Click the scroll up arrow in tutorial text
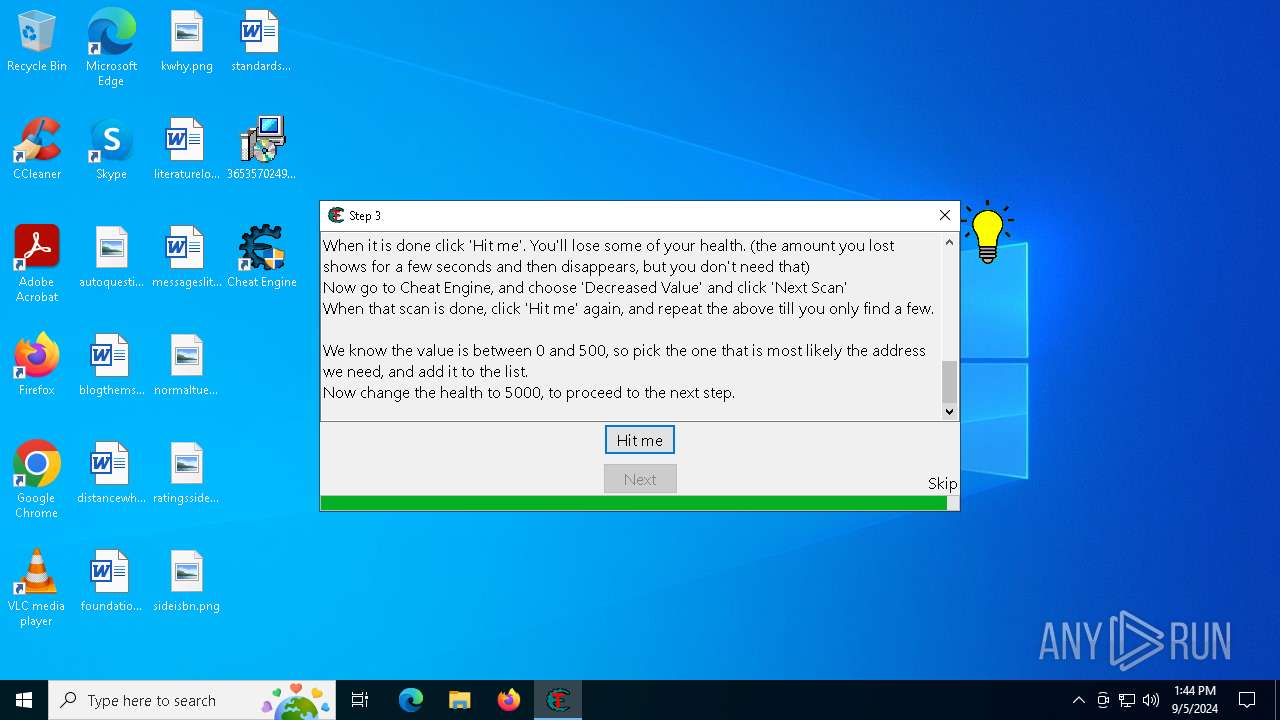 950,242
